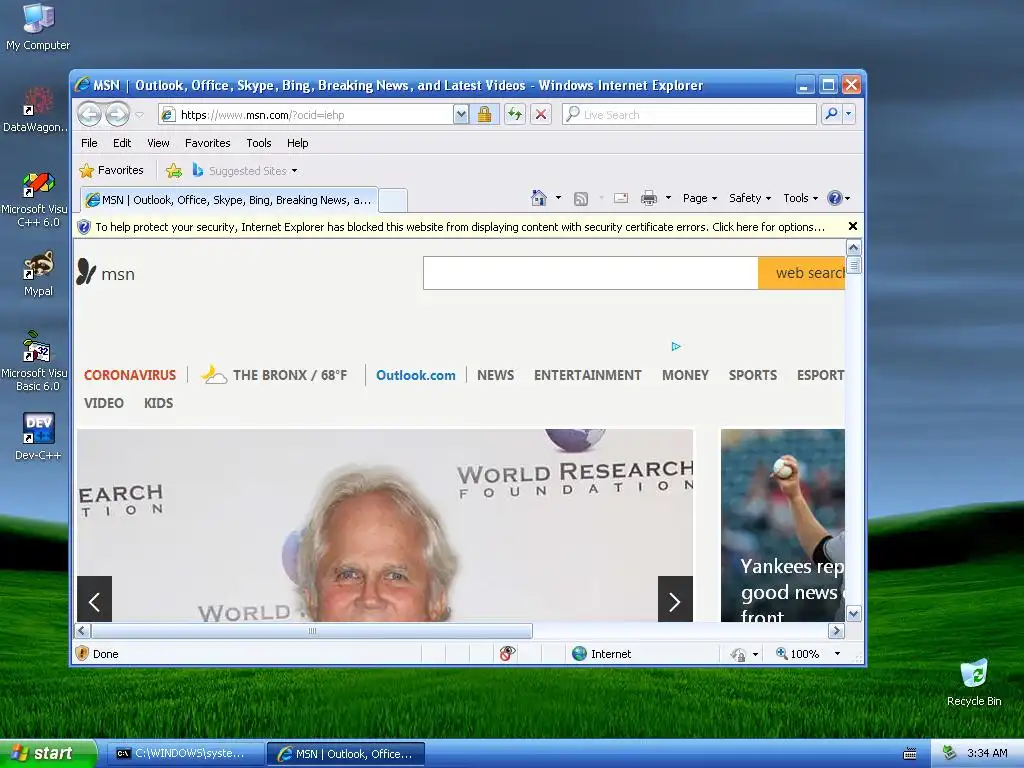Viewport: 1024px width, 768px height.
Task: Switch to the C:\WINDOWS\system taskbar item
Action: coord(185,754)
